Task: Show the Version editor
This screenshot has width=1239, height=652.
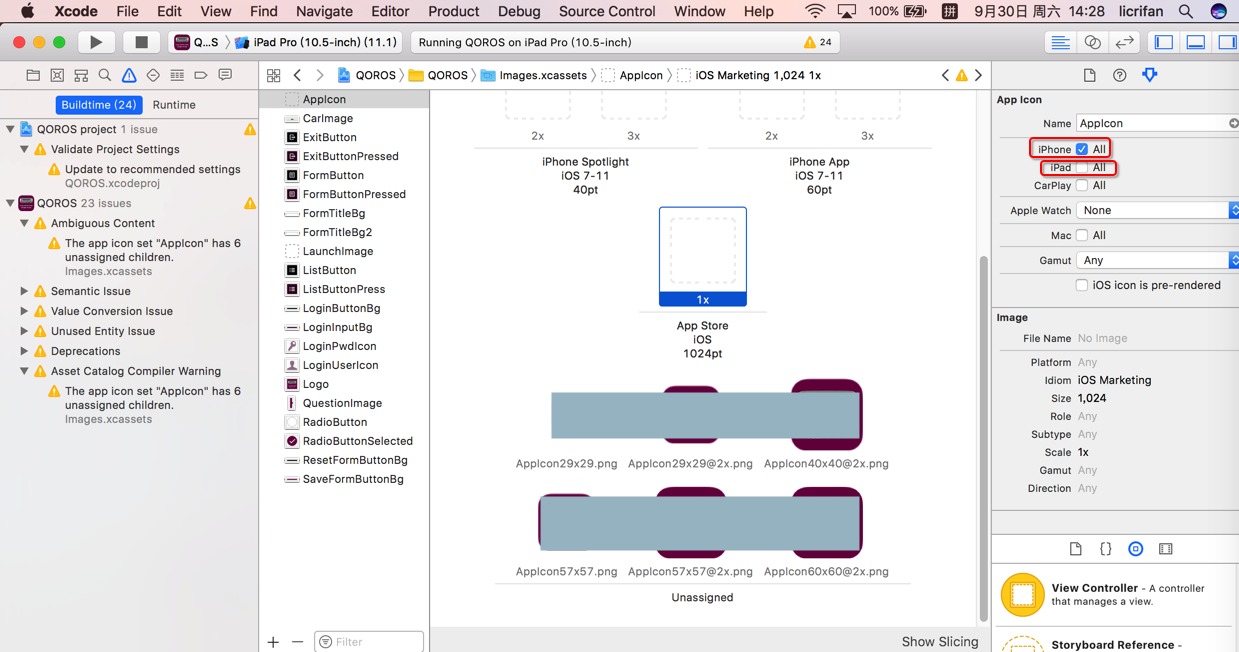Action: pyautogui.click(x=1124, y=42)
